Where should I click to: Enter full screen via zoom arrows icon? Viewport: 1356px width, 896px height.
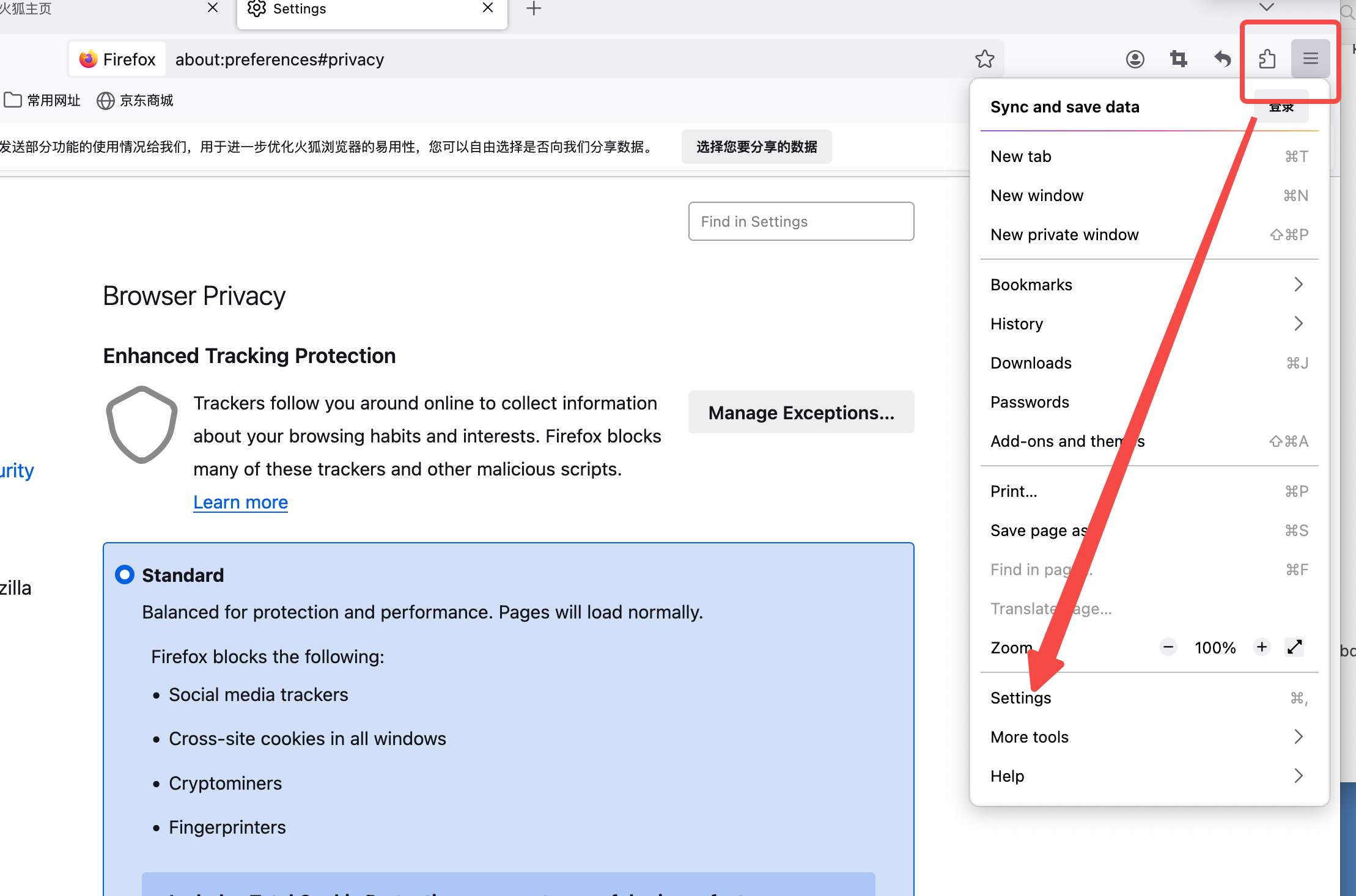coord(1294,647)
